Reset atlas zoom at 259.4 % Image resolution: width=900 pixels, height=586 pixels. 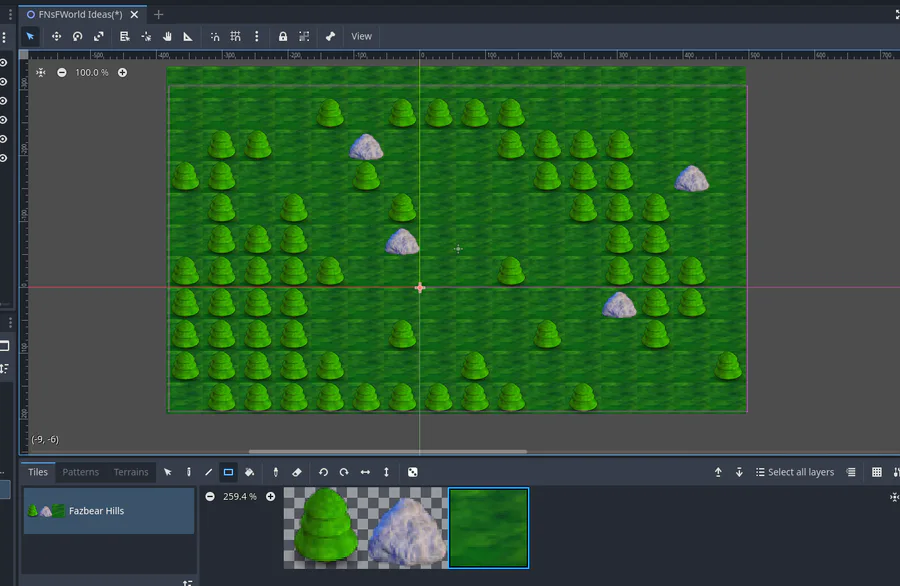(240, 496)
